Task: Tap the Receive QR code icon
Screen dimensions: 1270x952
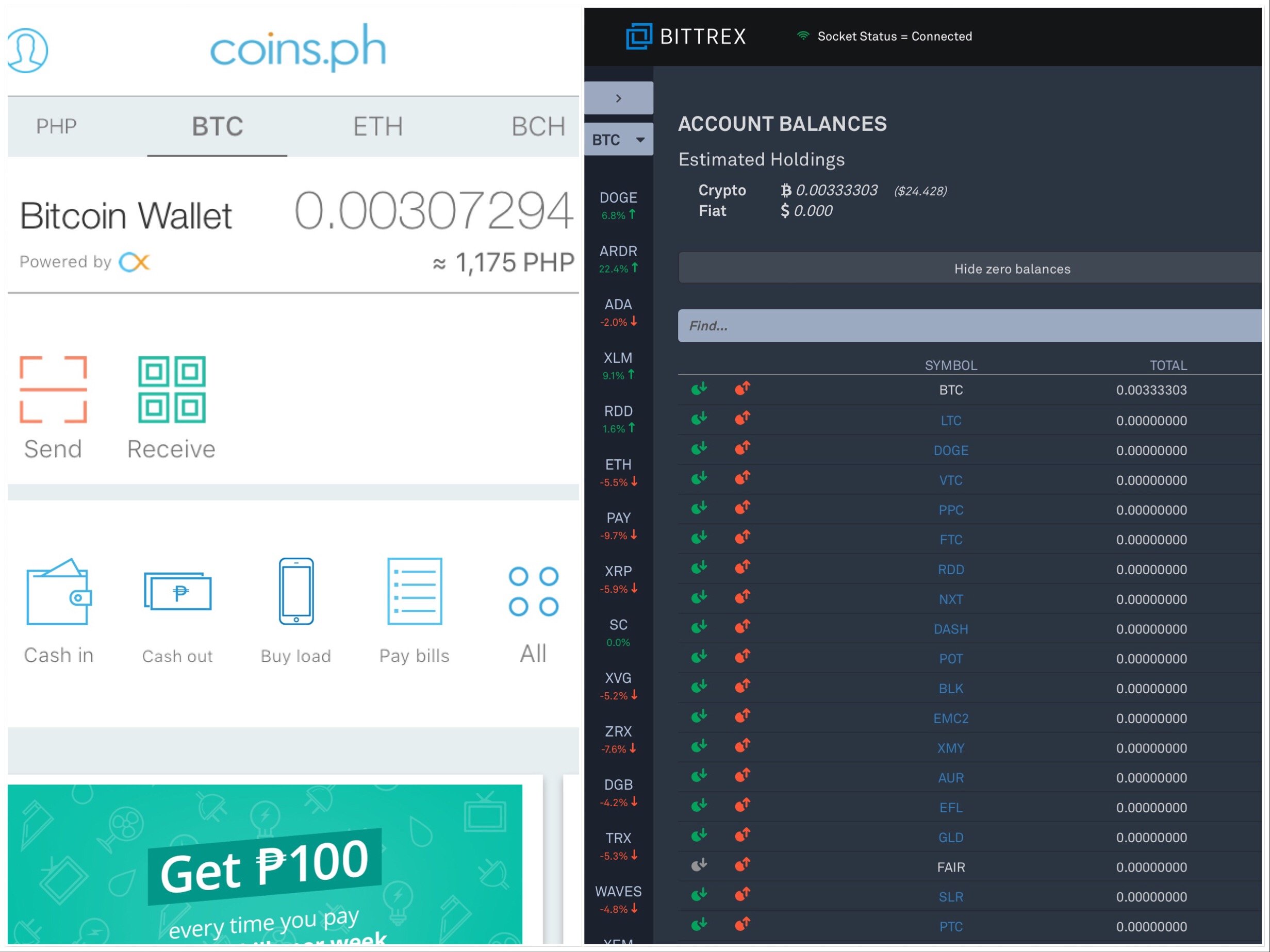Action: coord(172,390)
